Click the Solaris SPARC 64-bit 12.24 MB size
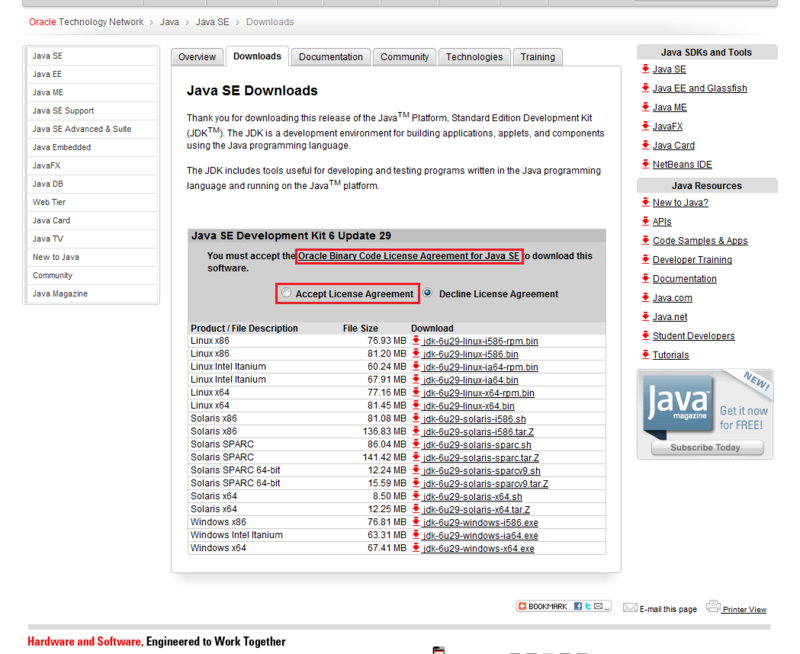The width and height of the screenshot is (800, 654). (x=387, y=470)
